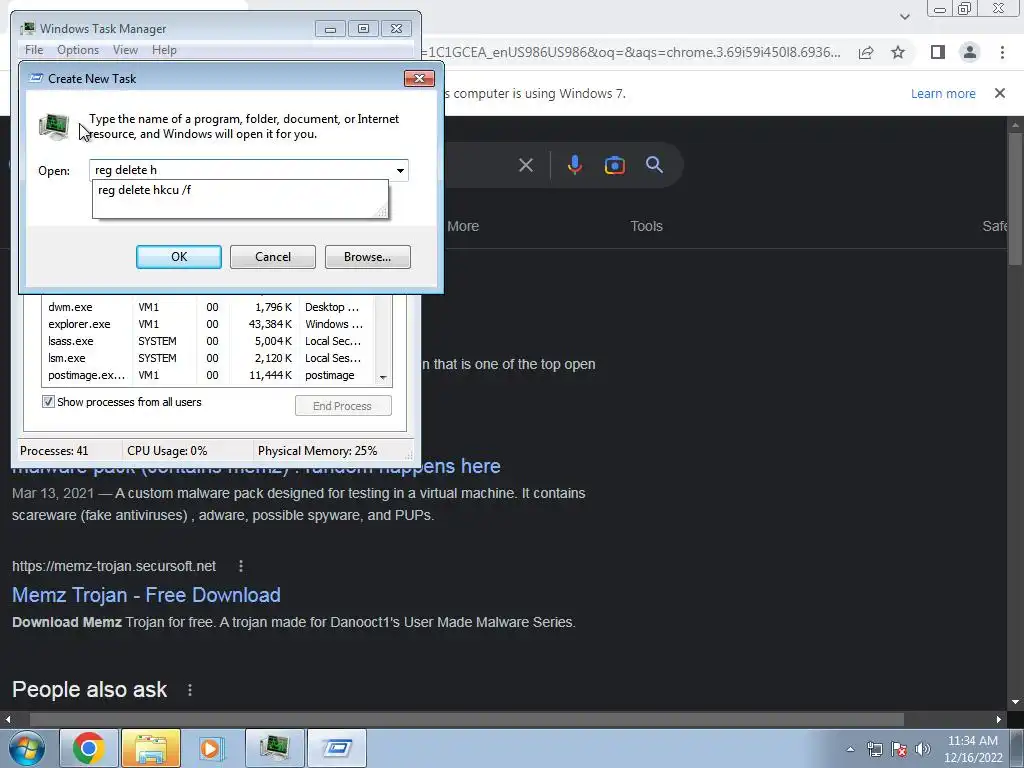Open Memz Trojan - Free Download result
The width and height of the screenshot is (1024, 768).
(146, 595)
